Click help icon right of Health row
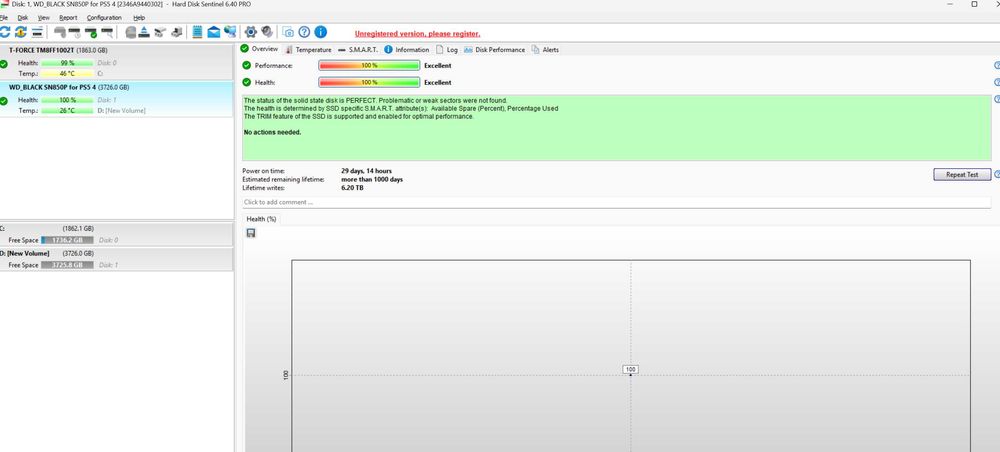The image size is (1000, 452). [997, 82]
